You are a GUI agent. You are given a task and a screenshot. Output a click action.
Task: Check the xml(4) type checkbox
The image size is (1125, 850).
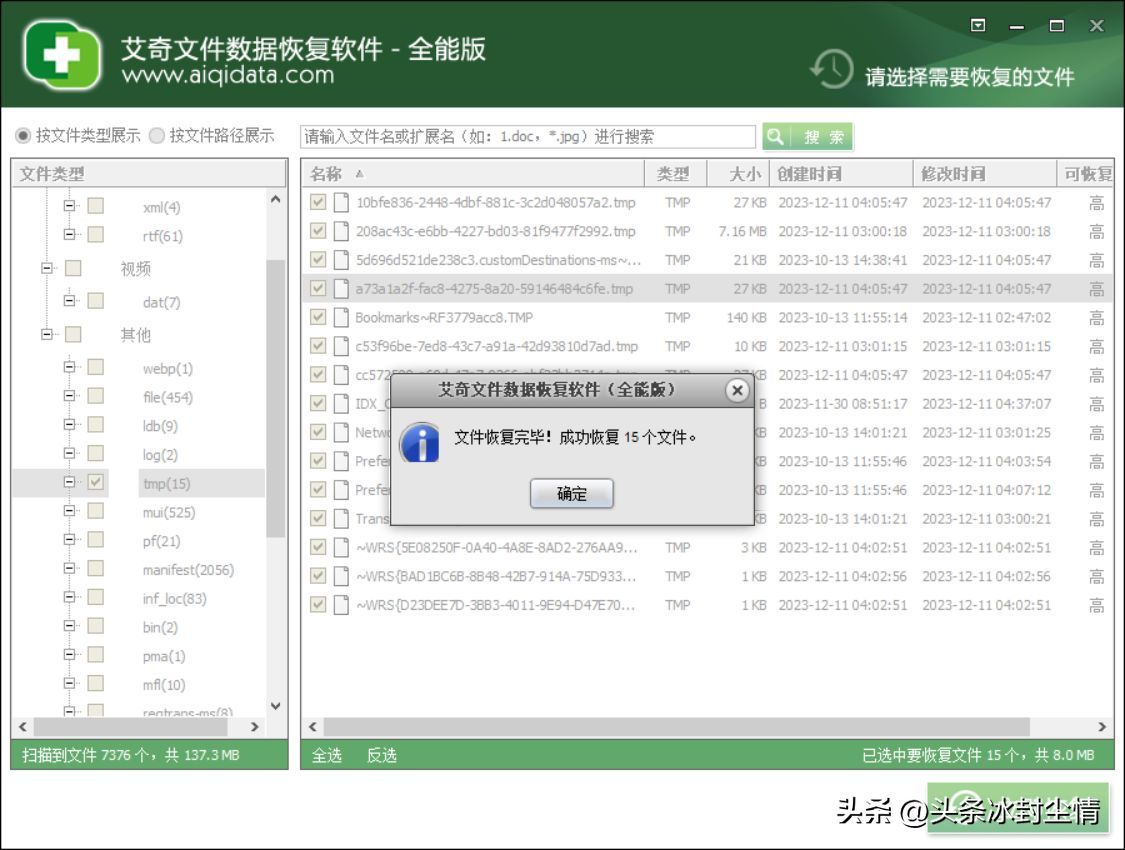point(95,207)
